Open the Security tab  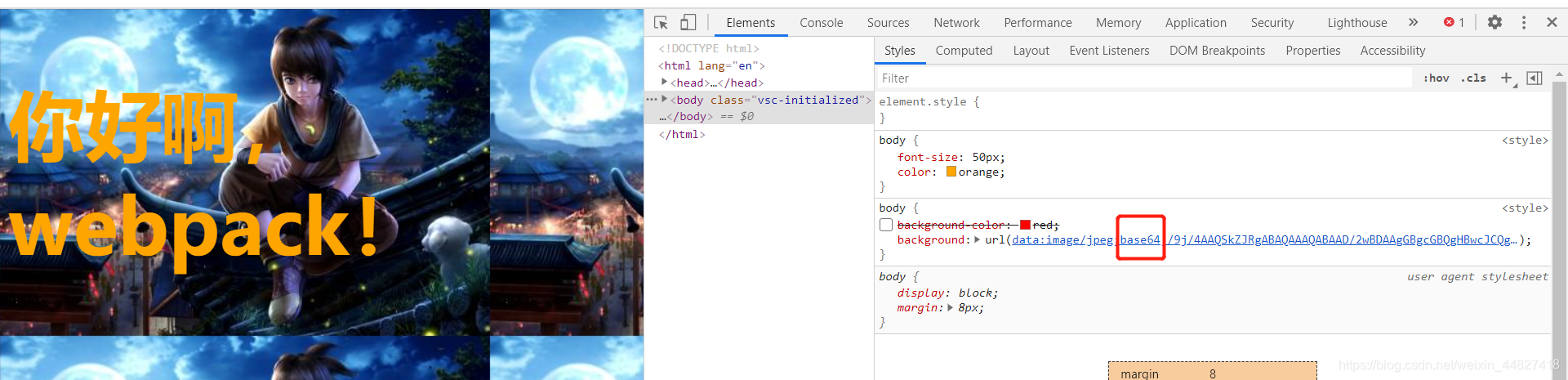[x=1272, y=23]
